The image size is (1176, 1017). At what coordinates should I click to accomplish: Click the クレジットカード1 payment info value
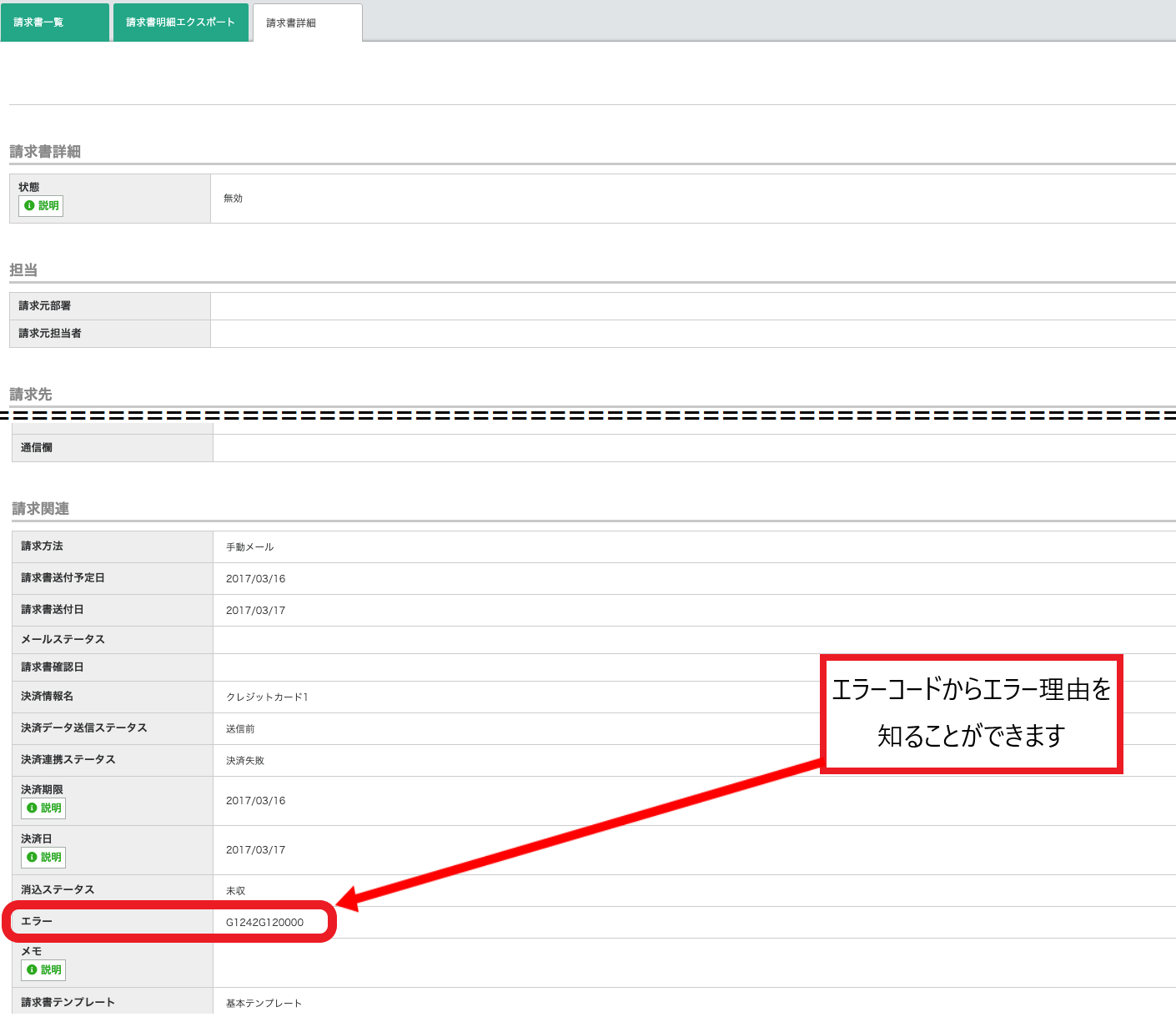pos(267,697)
